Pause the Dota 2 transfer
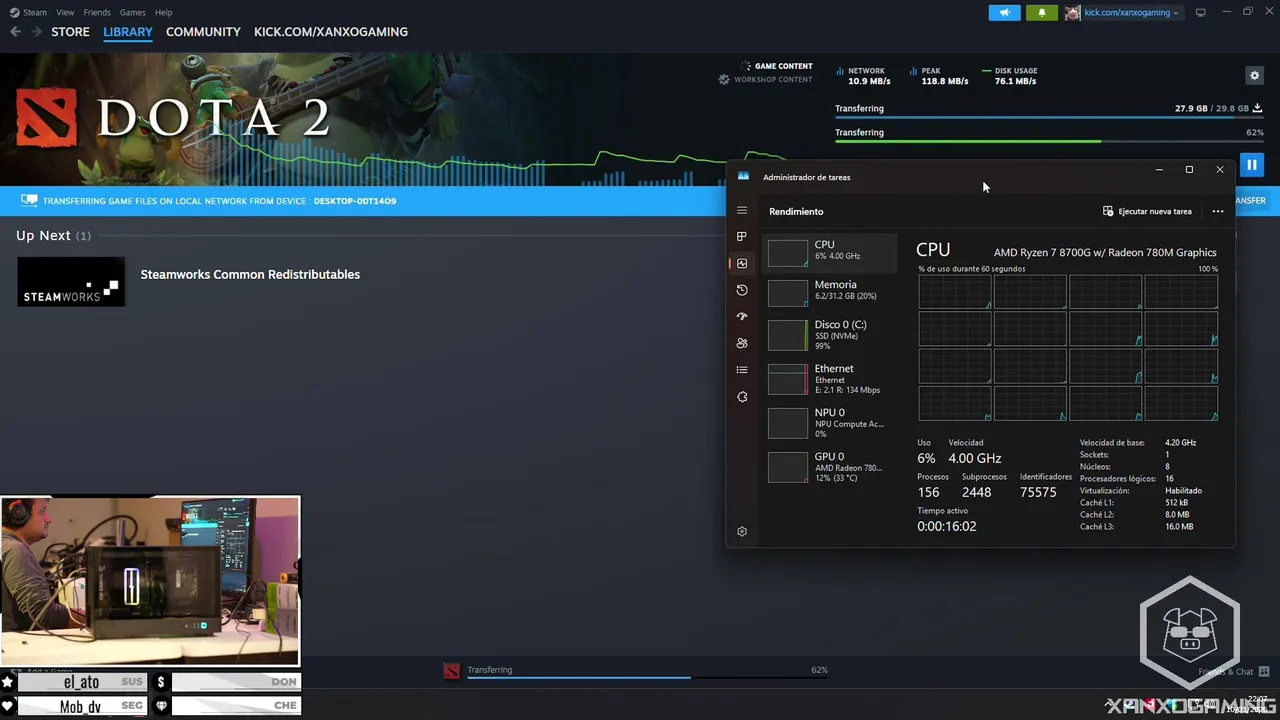The height and width of the screenshot is (720, 1280). click(1251, 165)
